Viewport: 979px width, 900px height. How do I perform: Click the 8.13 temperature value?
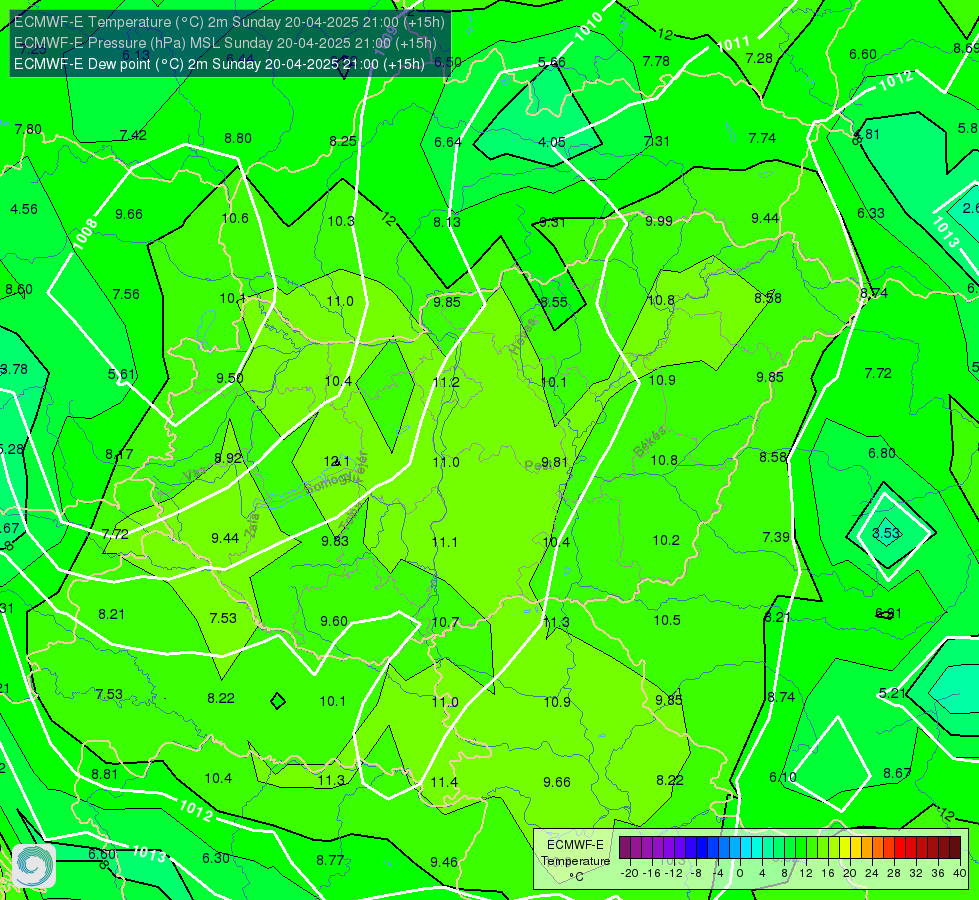pyautogui.click(x=447, y=222)
